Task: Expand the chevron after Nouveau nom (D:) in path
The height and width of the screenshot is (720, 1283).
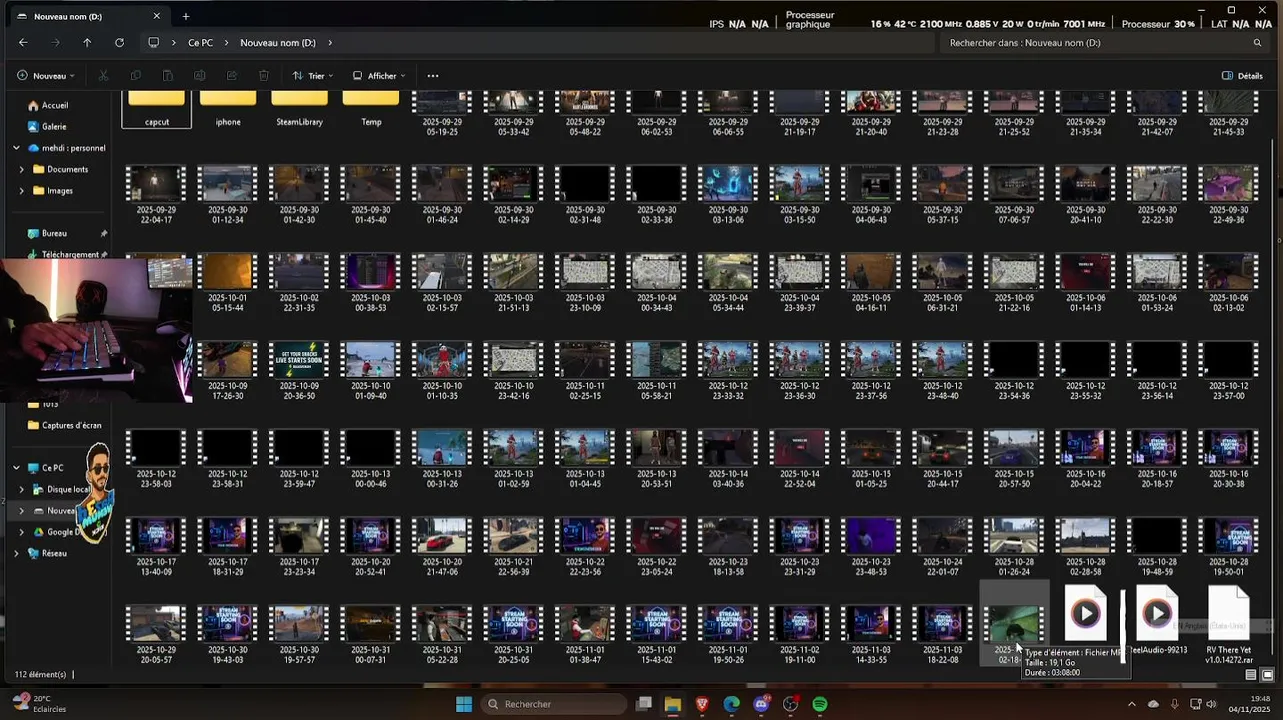Action: (x=330, y=43)
